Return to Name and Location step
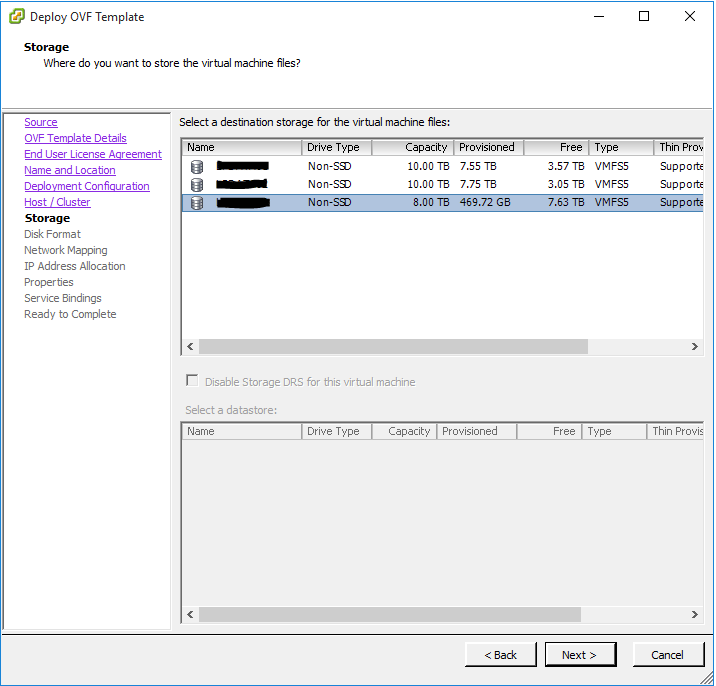This screenshot has height=686, width=716. [x=70, y=170]
